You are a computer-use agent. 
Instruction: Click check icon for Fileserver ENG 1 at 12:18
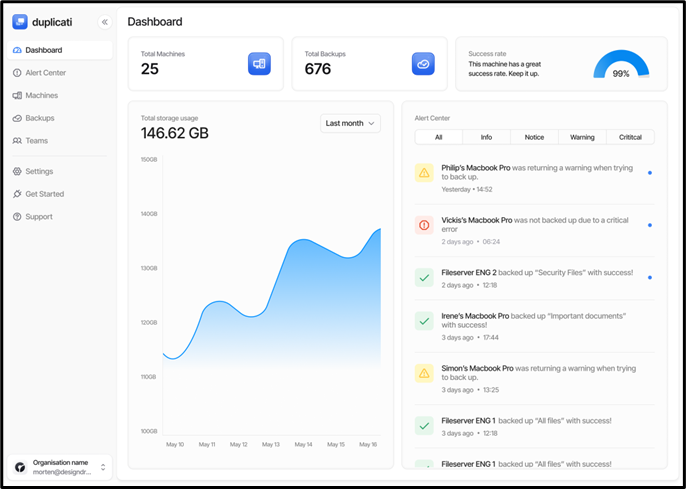[424, 426]
